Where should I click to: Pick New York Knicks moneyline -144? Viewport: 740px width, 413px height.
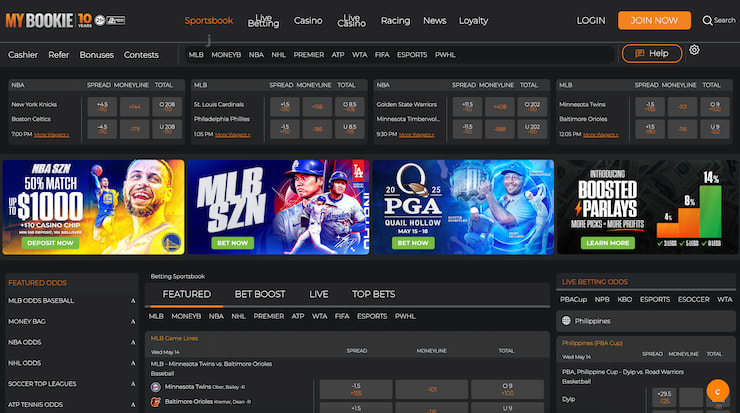tap(135, 107)
